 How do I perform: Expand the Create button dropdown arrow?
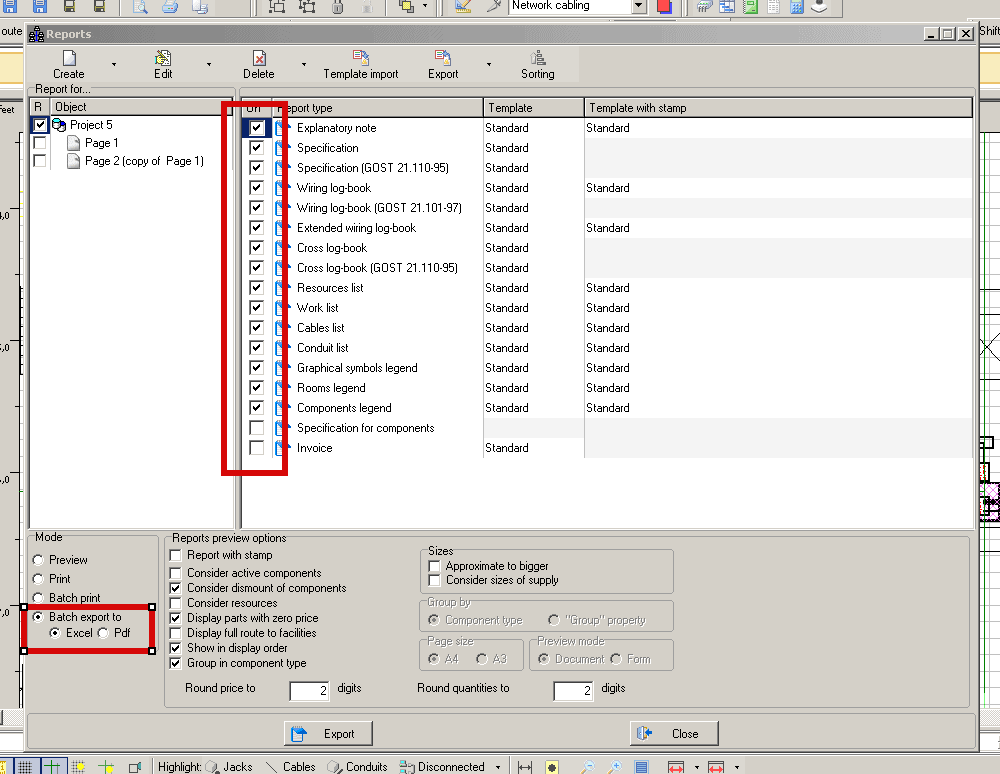[x=114, y=65]
